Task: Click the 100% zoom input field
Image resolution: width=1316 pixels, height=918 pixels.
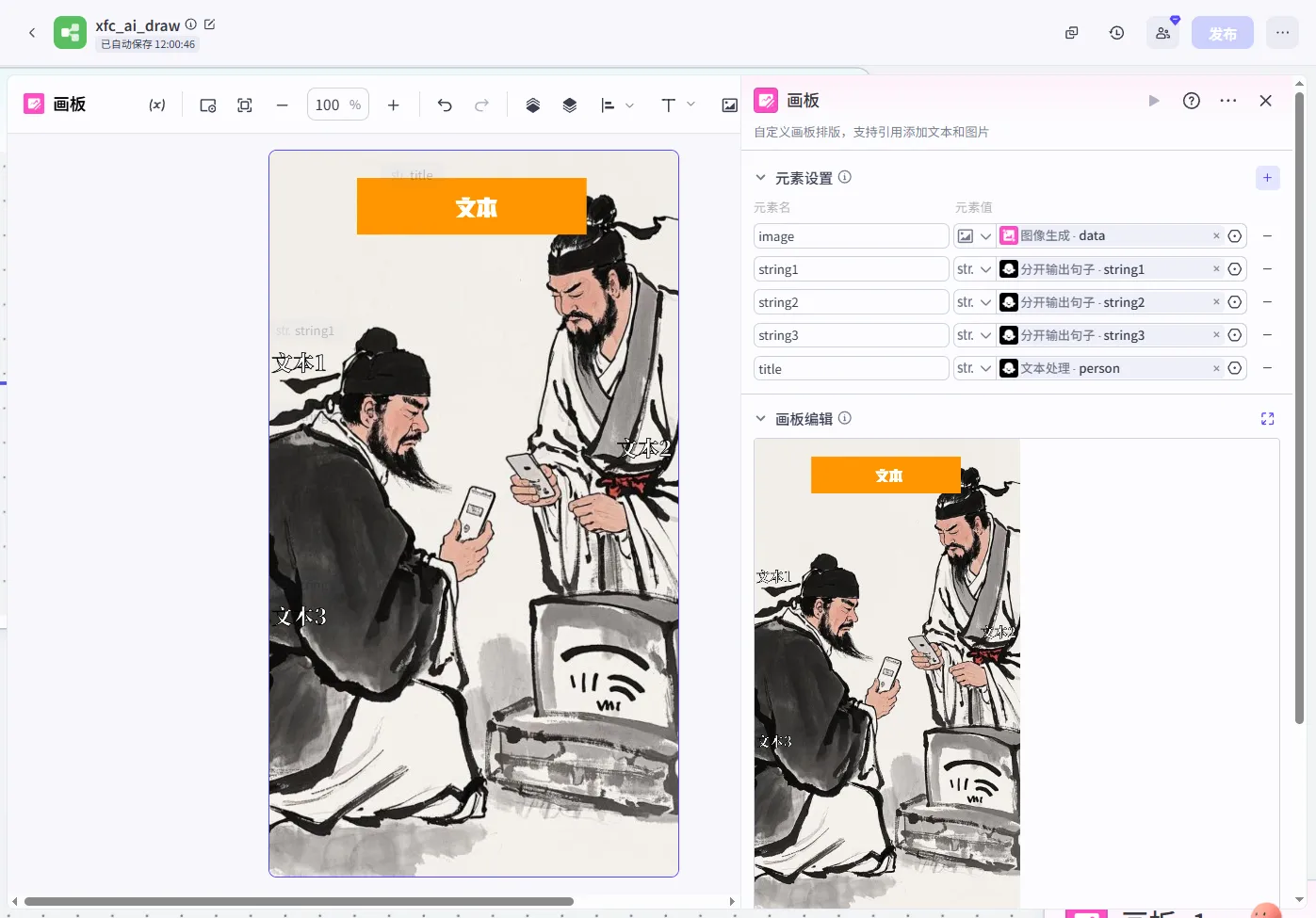Action: (x=338, y=105)
